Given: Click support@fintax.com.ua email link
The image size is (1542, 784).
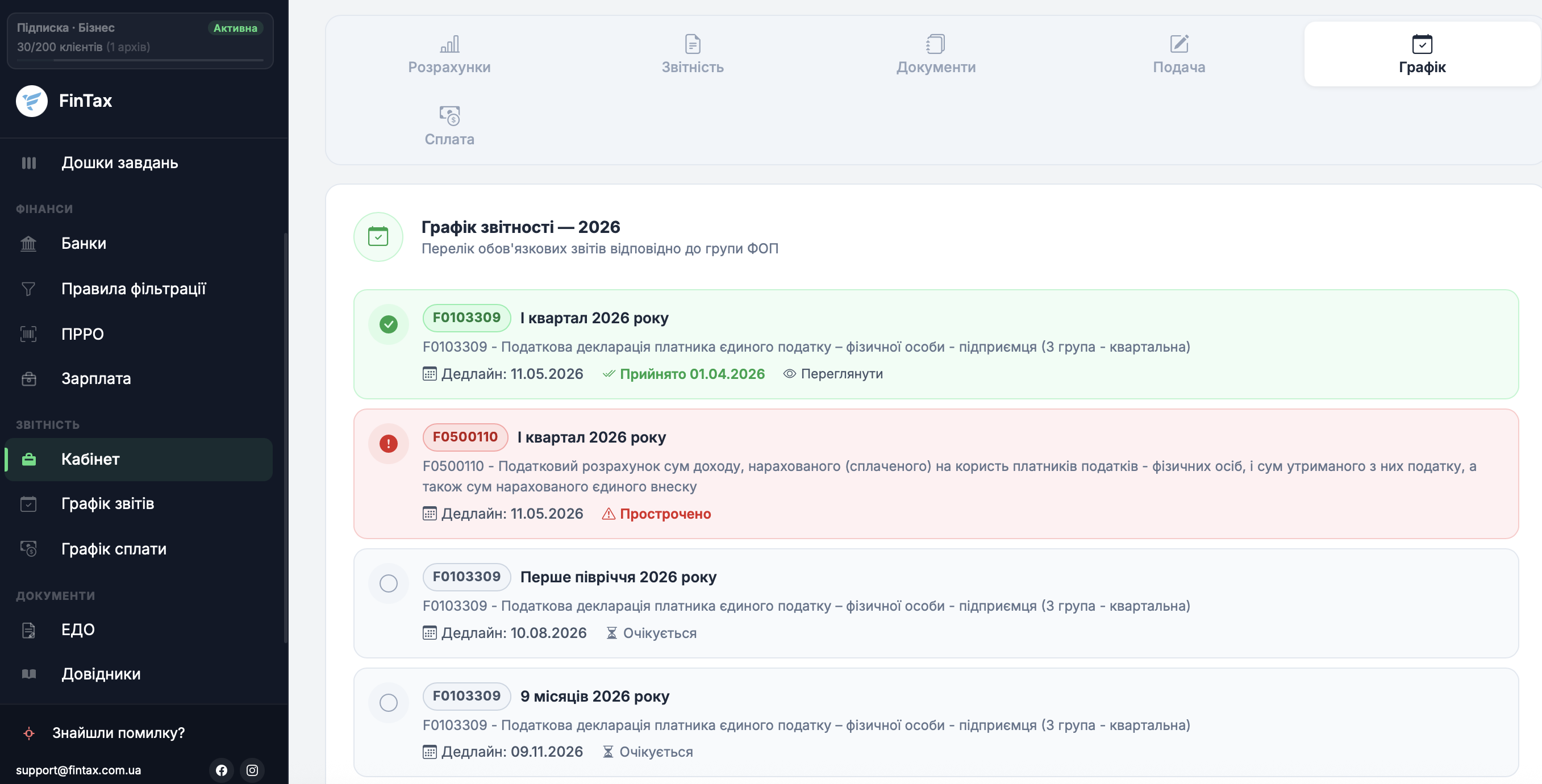Looking at the screenshot, I should click(x=78, y=770).
